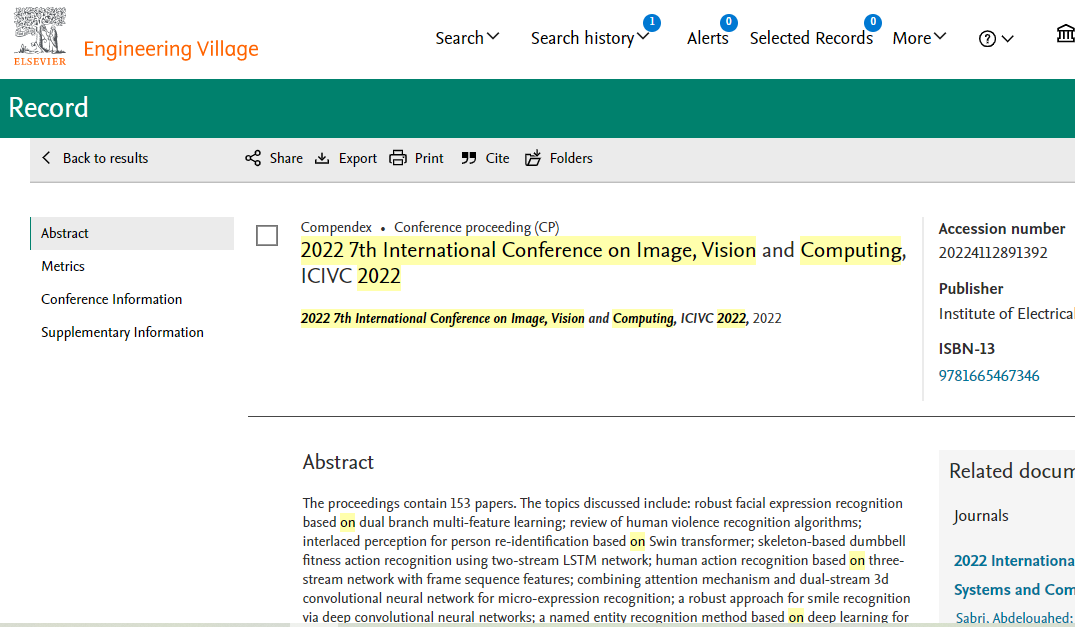Click the back arrow chevron icon
1075x627 pixels.
coord(46,158)
